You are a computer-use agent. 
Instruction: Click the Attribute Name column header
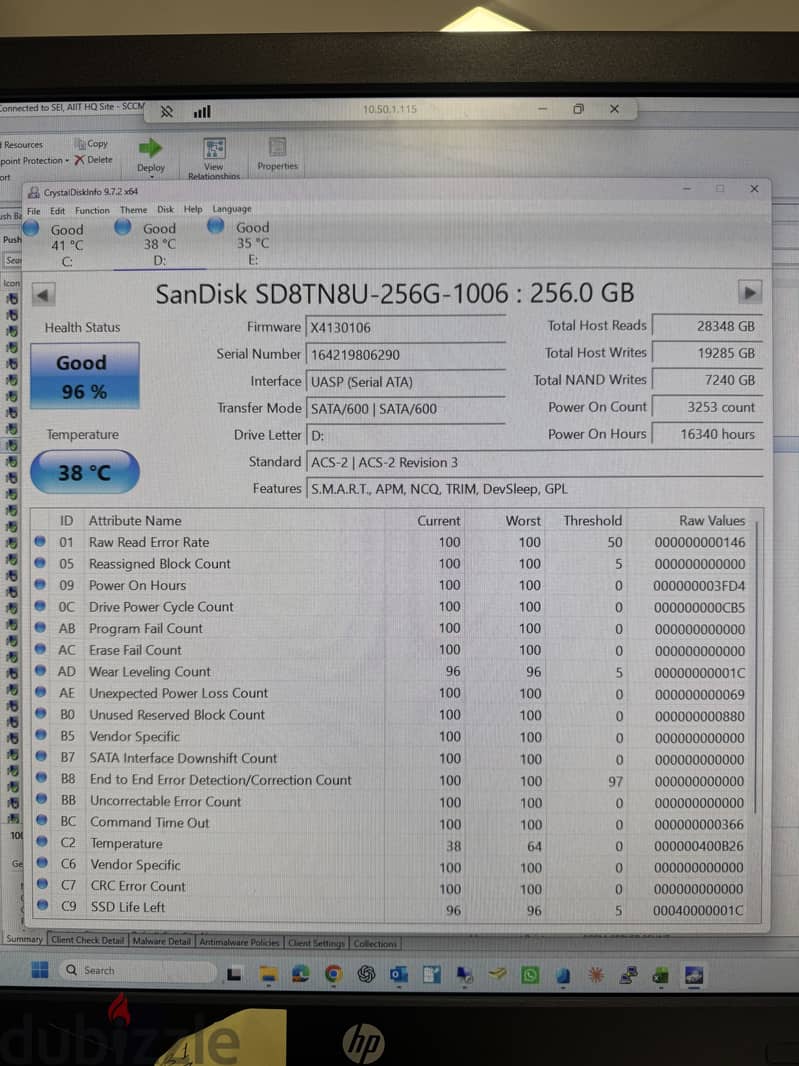click(135, 521)
